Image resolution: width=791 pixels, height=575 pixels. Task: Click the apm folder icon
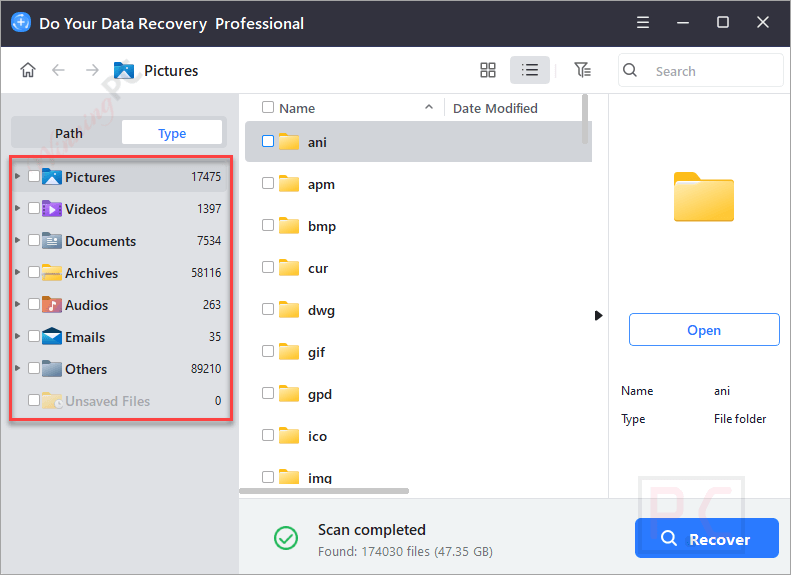tap(289, 184)
